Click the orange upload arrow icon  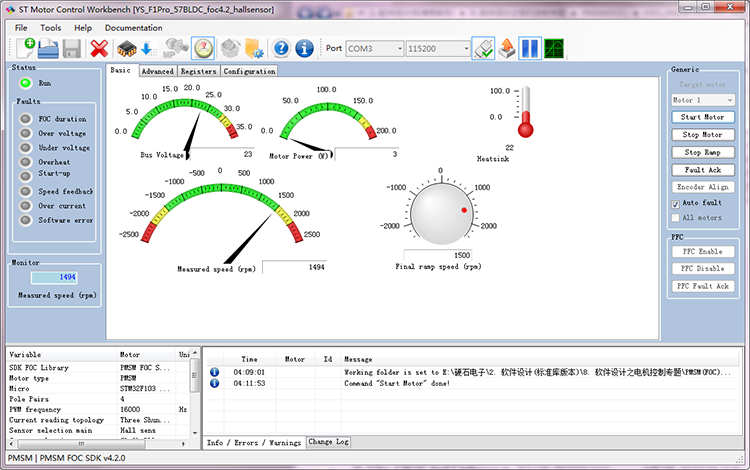507,48
